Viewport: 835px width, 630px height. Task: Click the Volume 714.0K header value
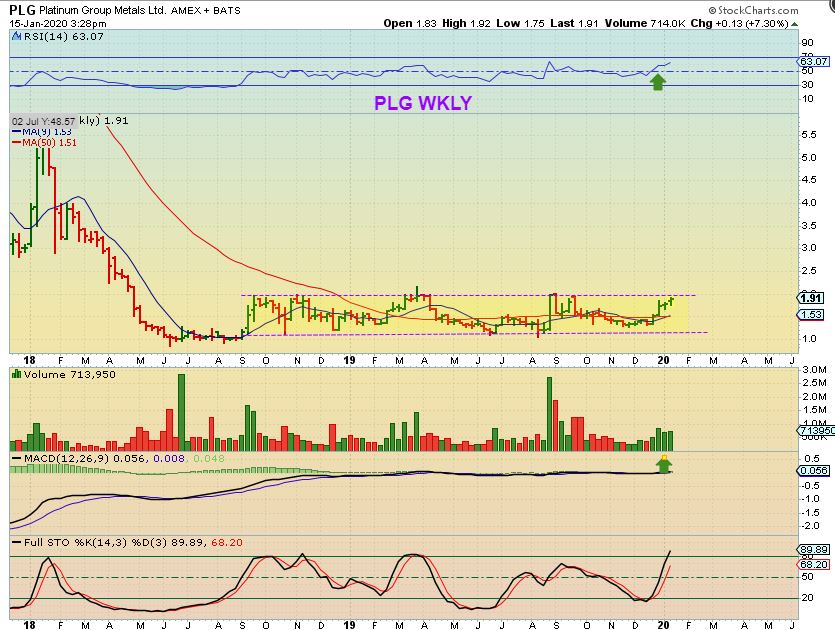pos(645,23)
